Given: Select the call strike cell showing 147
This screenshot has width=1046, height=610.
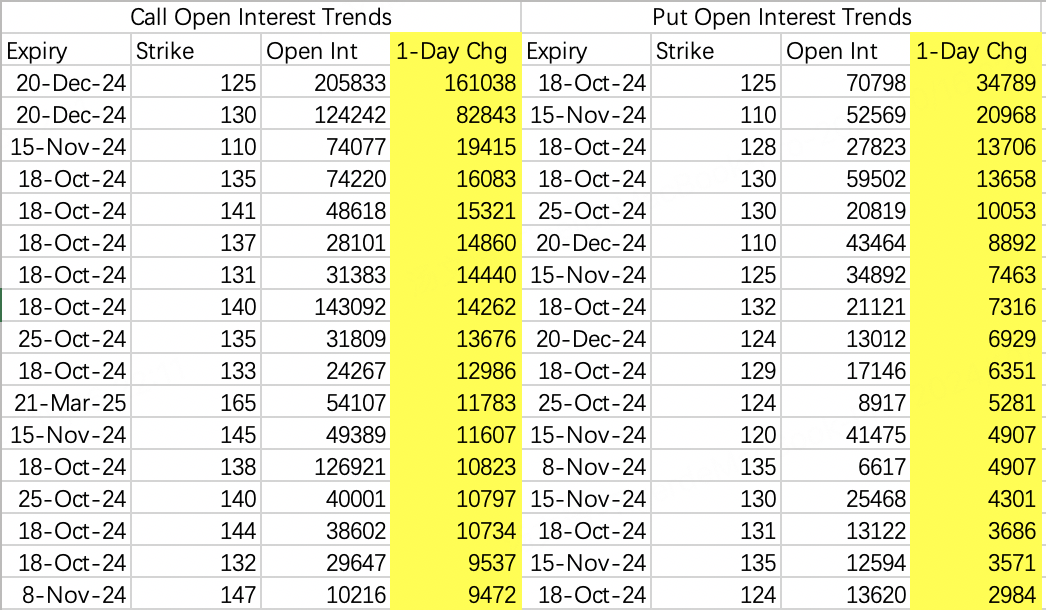Looking at the screenshot, I should (195, 594).
